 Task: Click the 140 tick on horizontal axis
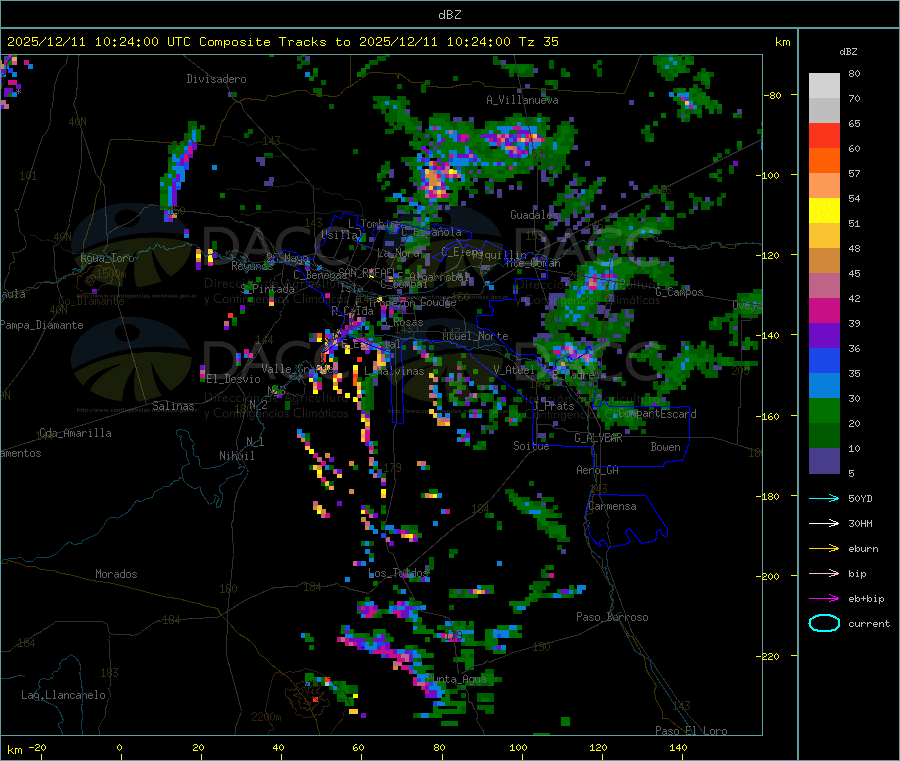[678, 747]
